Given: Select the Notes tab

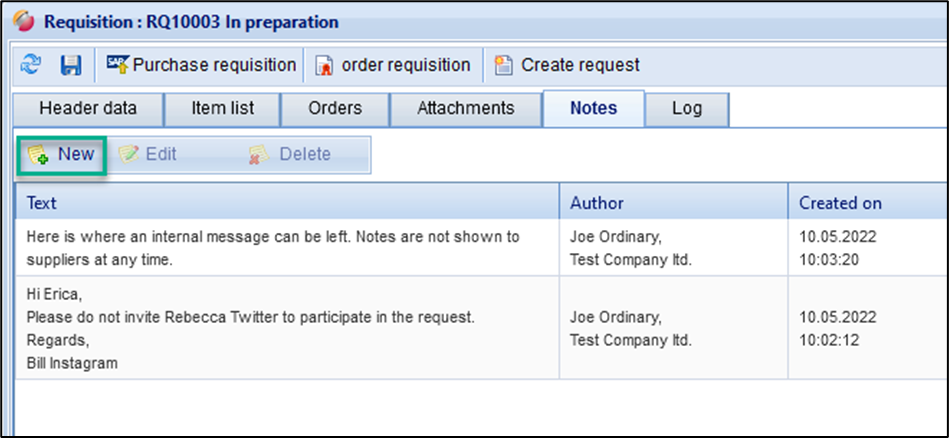Looking at the screenshot, I should 593,108.
